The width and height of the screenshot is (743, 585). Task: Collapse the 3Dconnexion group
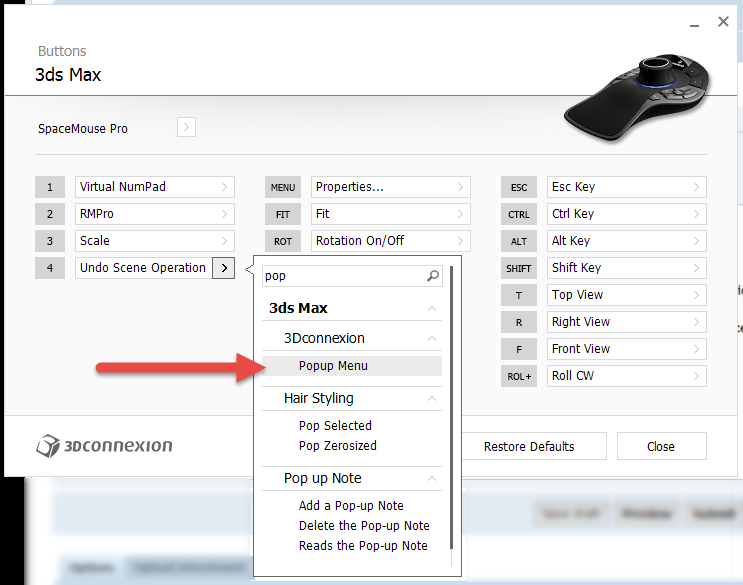(432, 338)
